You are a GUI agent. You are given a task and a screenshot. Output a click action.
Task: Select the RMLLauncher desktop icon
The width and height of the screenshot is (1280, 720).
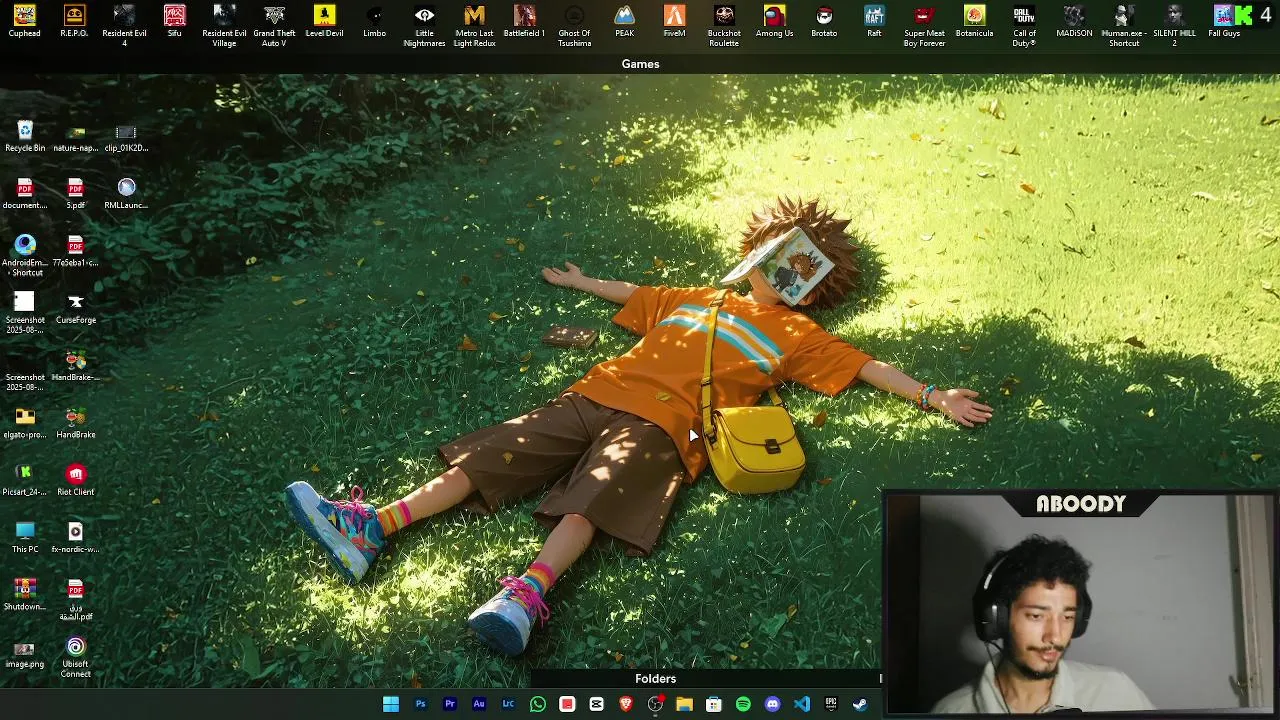[x=126, y=194]
